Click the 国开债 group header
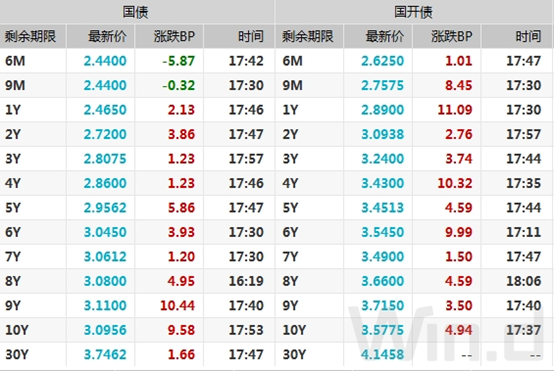This screenshot has width=554, height=371. pos(413,12)
